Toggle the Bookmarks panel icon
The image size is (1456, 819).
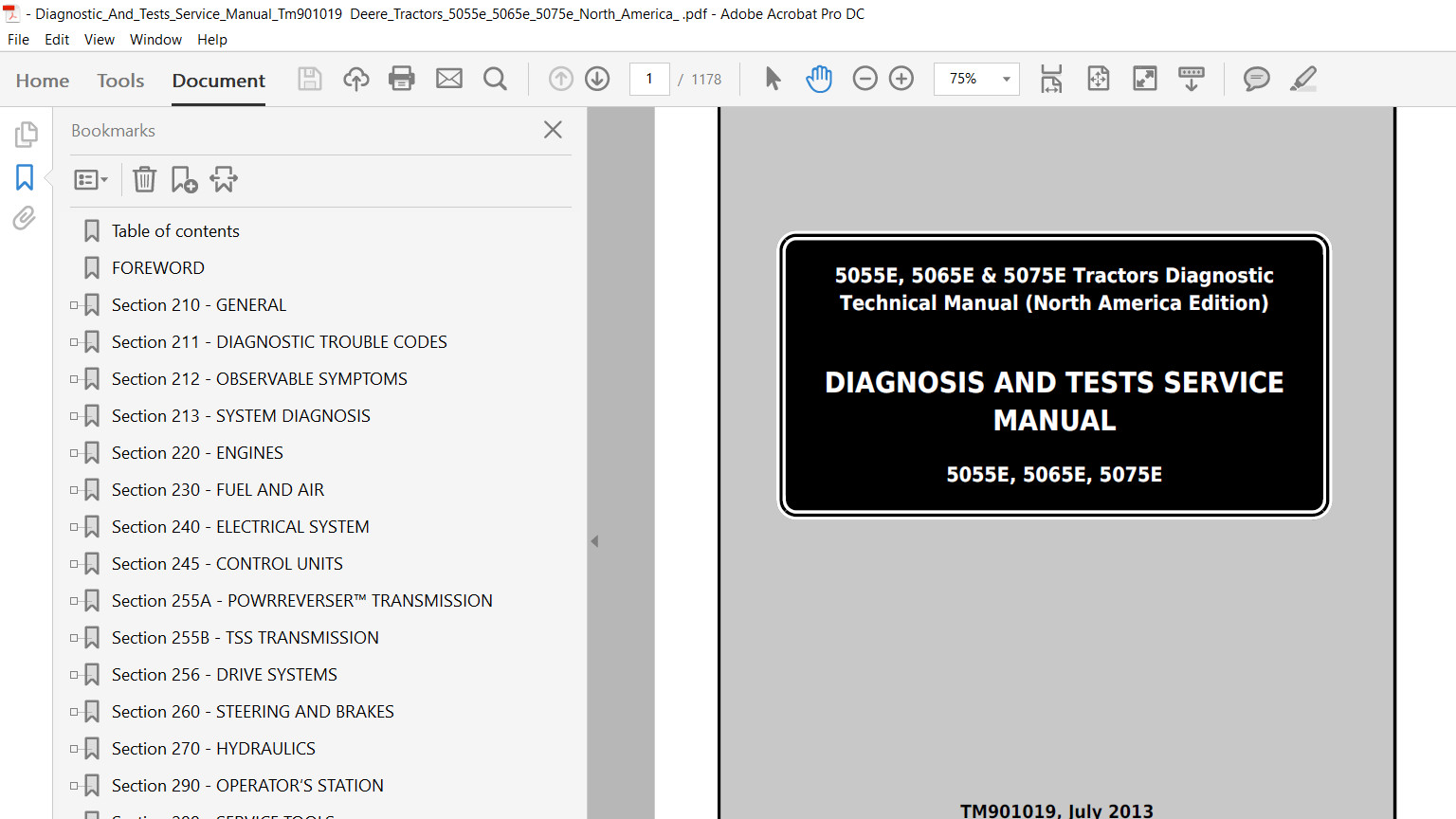(x=25, y=177)
